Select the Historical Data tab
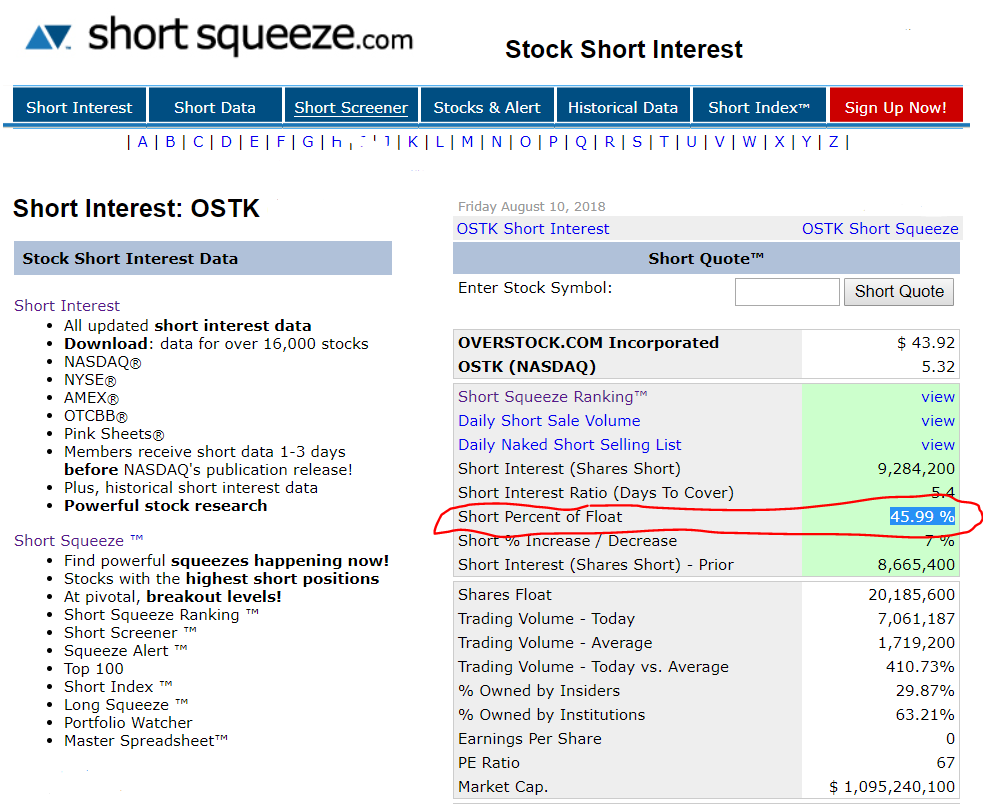The height and width of the screenshot is (812, 983). (x=622, y=107)
